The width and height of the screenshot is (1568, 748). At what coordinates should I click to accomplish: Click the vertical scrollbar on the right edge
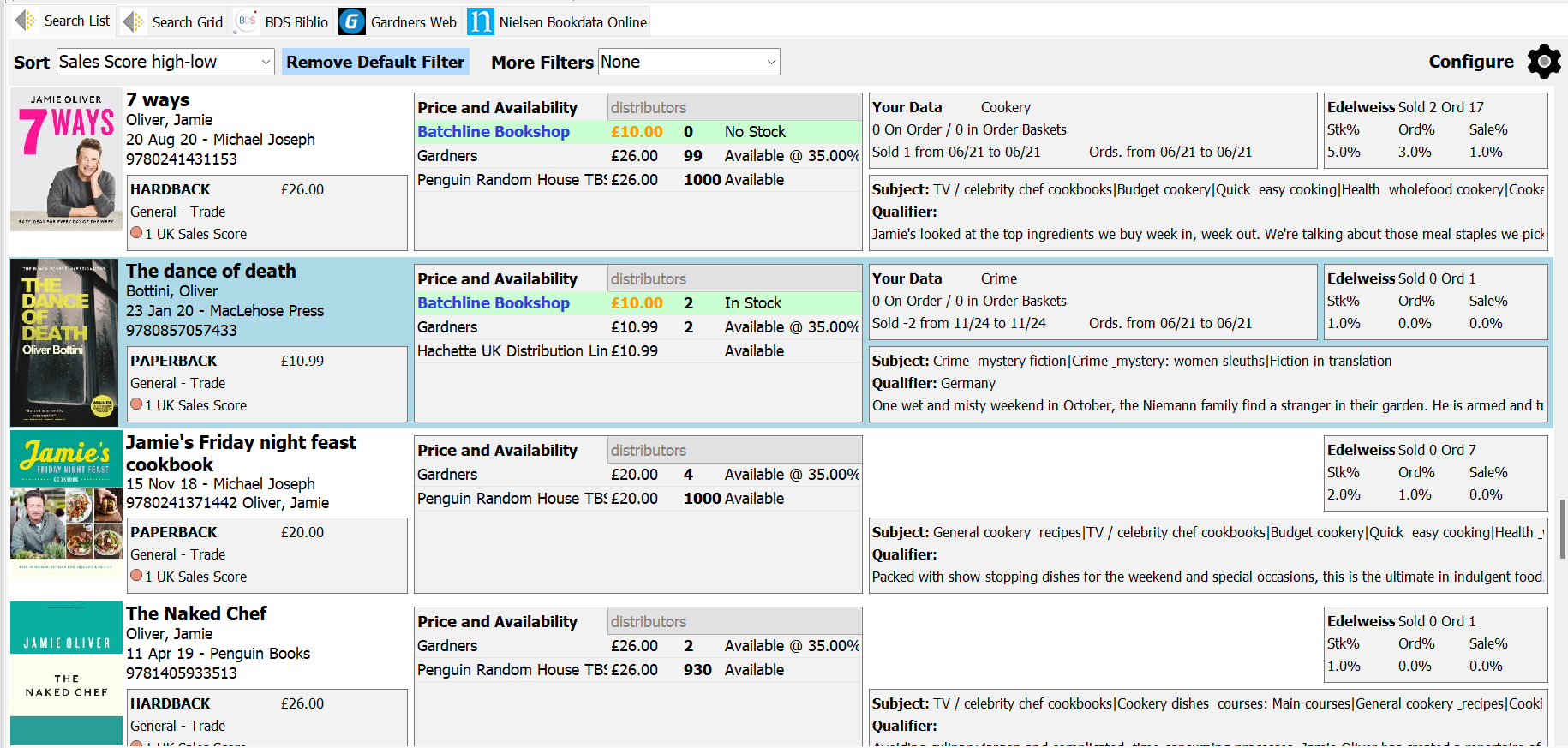point(1563,528)
